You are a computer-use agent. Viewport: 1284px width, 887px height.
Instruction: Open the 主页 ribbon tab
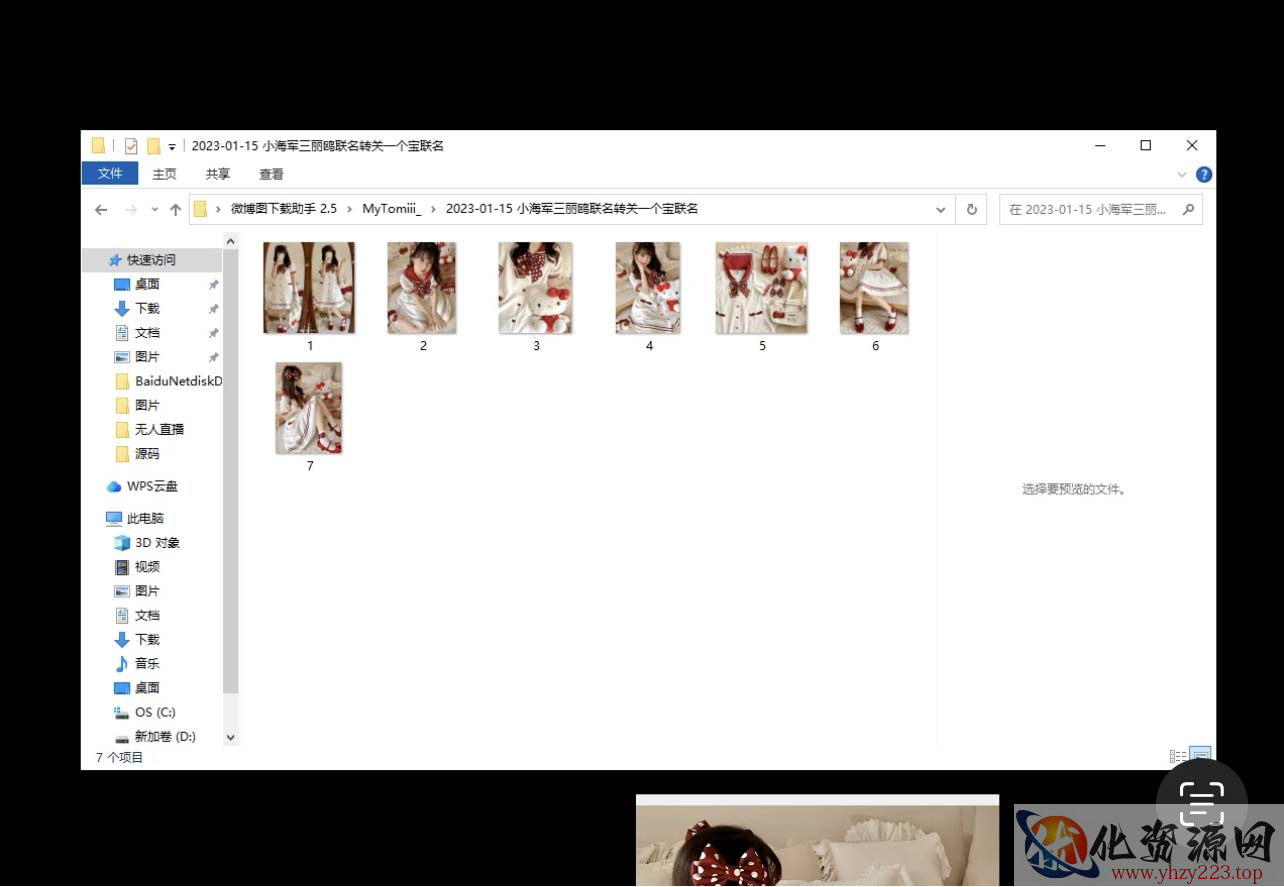coord(164,174)
